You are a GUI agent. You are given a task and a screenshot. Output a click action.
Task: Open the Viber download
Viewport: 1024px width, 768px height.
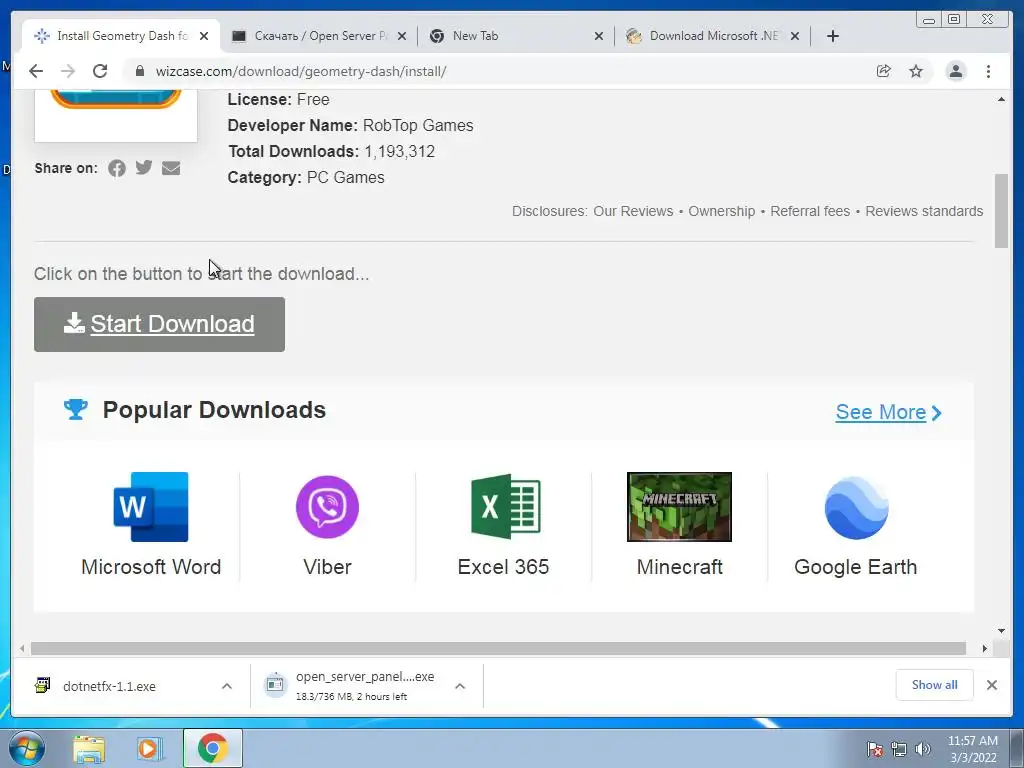point(327,526)
